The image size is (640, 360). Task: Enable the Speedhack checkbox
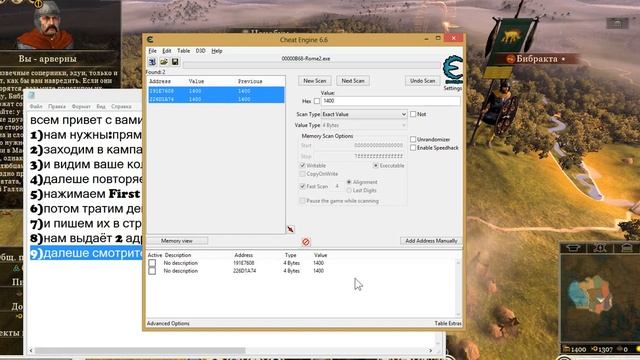click(413, 148)
